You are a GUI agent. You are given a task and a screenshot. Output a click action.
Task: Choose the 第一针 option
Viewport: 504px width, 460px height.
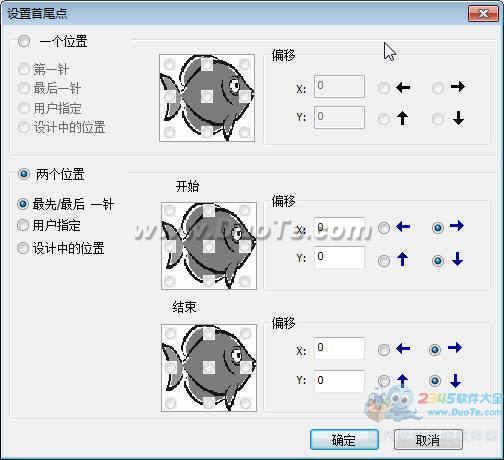[24, 69]
